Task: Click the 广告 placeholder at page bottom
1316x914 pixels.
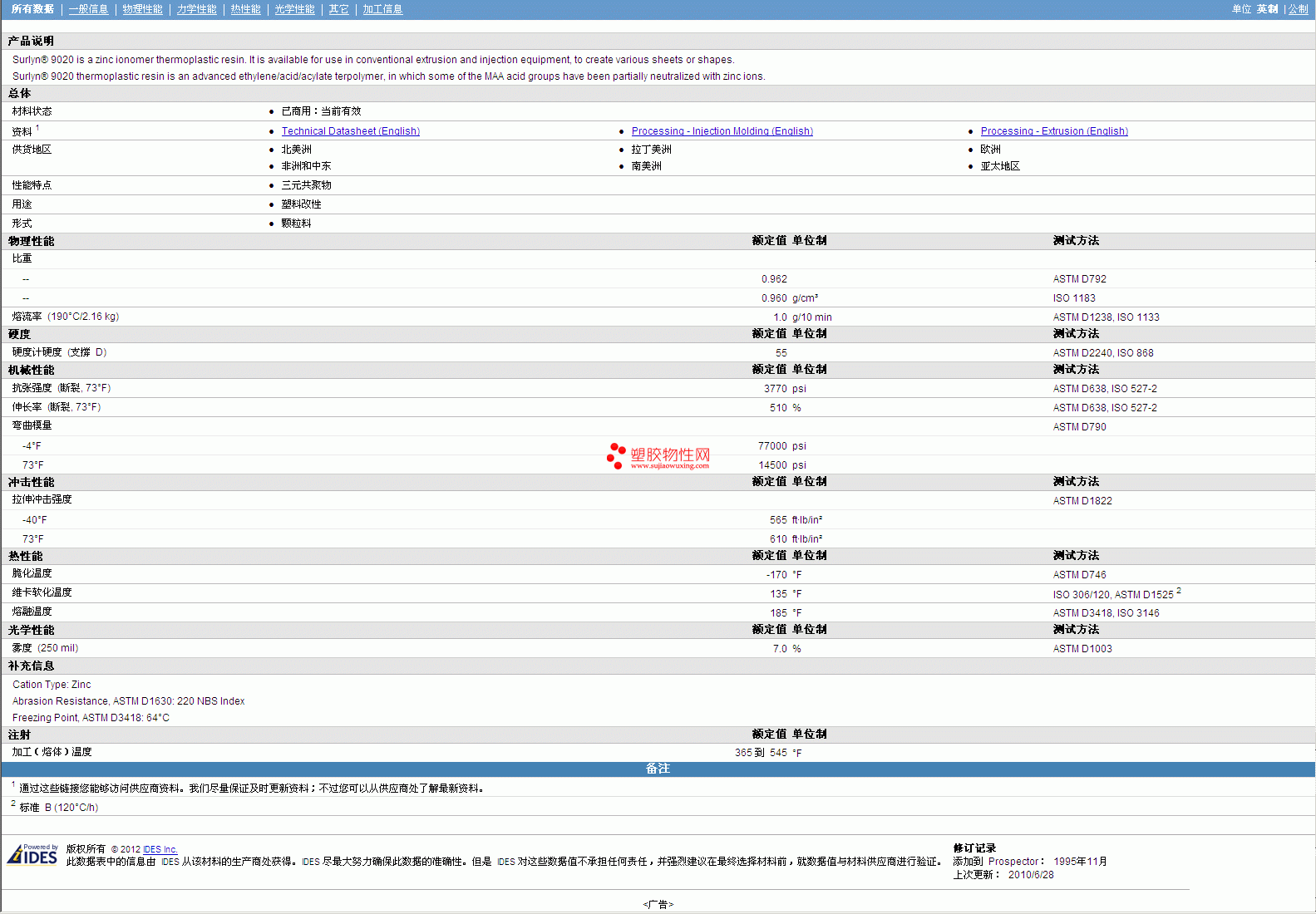Action: point(658,904)
